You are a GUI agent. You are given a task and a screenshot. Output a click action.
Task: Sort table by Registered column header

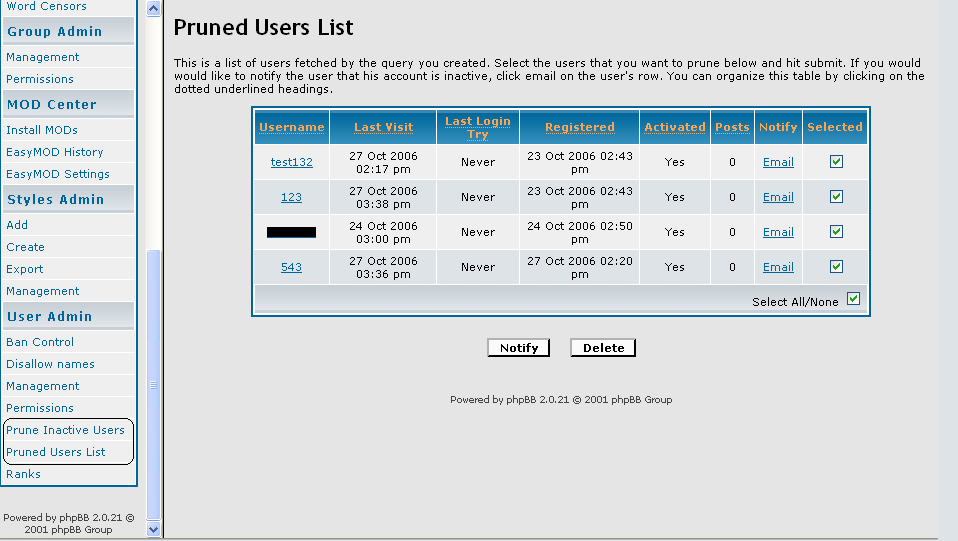click(x=579, y=127)
